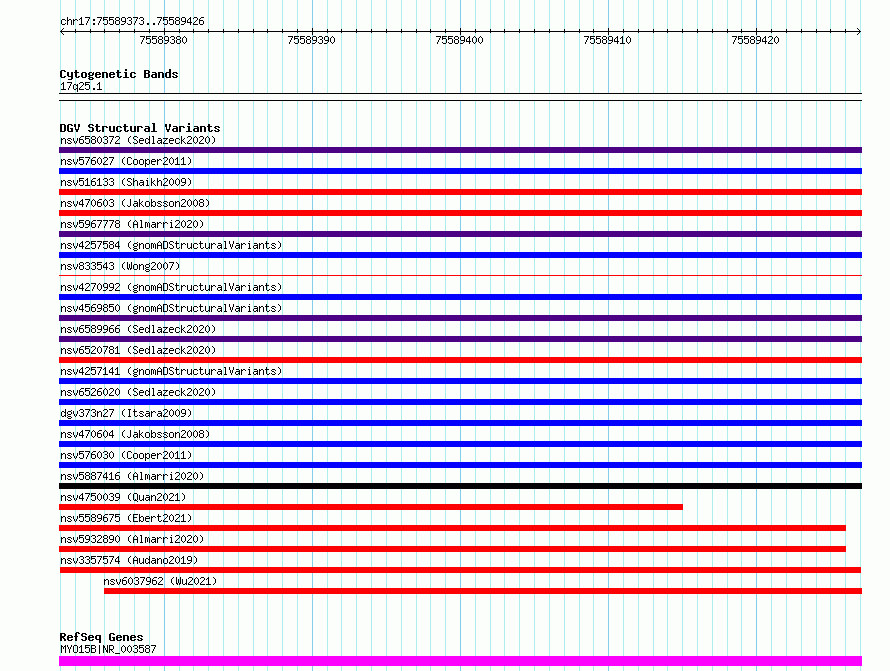Click the nsv833543 (Wong2007) label
Viewport: 890px width, 671px height.
pyautogui.click(x=120, y=266)
